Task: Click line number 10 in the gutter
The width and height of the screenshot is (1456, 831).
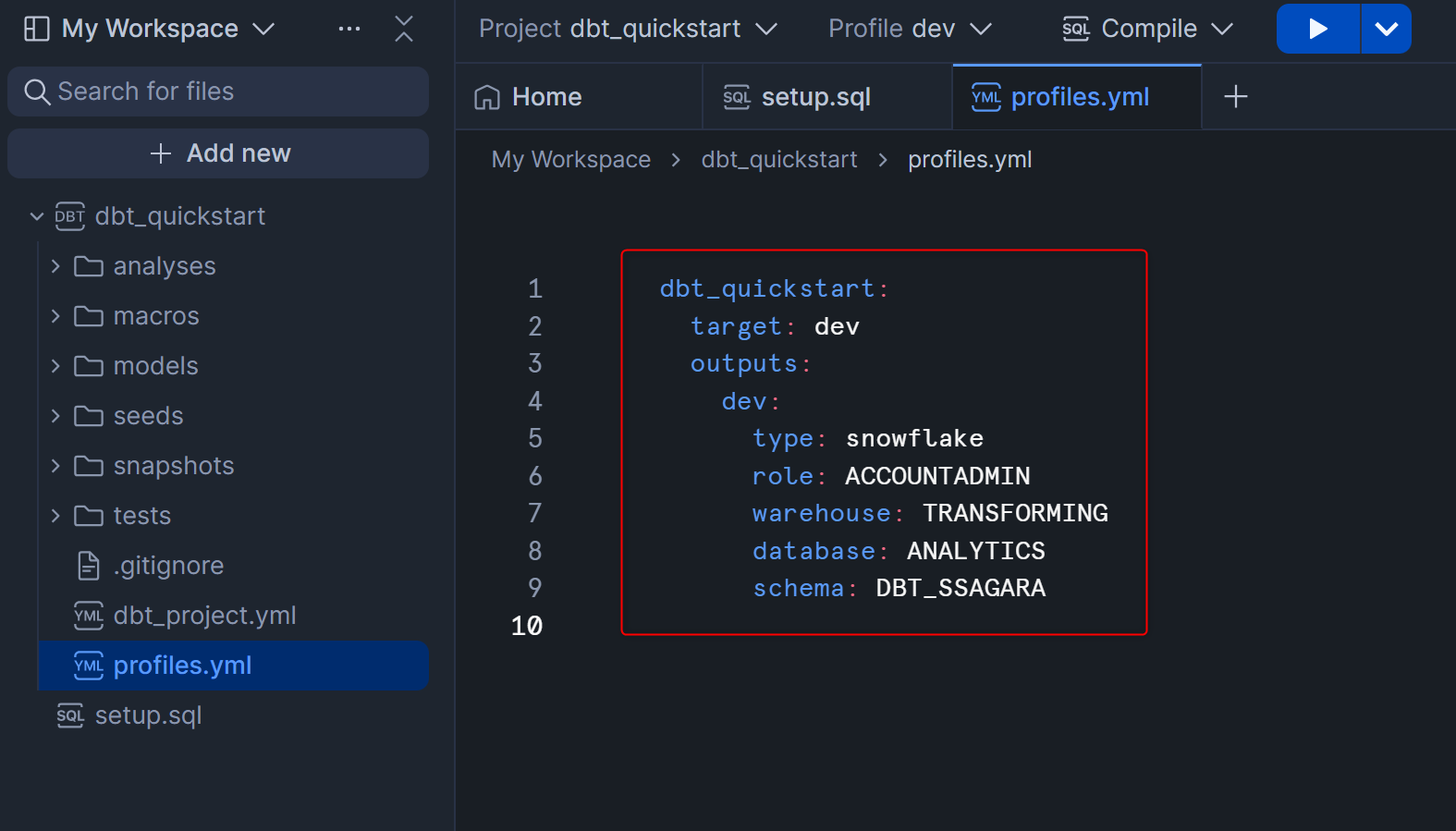Action: click(x=527, y=626)
